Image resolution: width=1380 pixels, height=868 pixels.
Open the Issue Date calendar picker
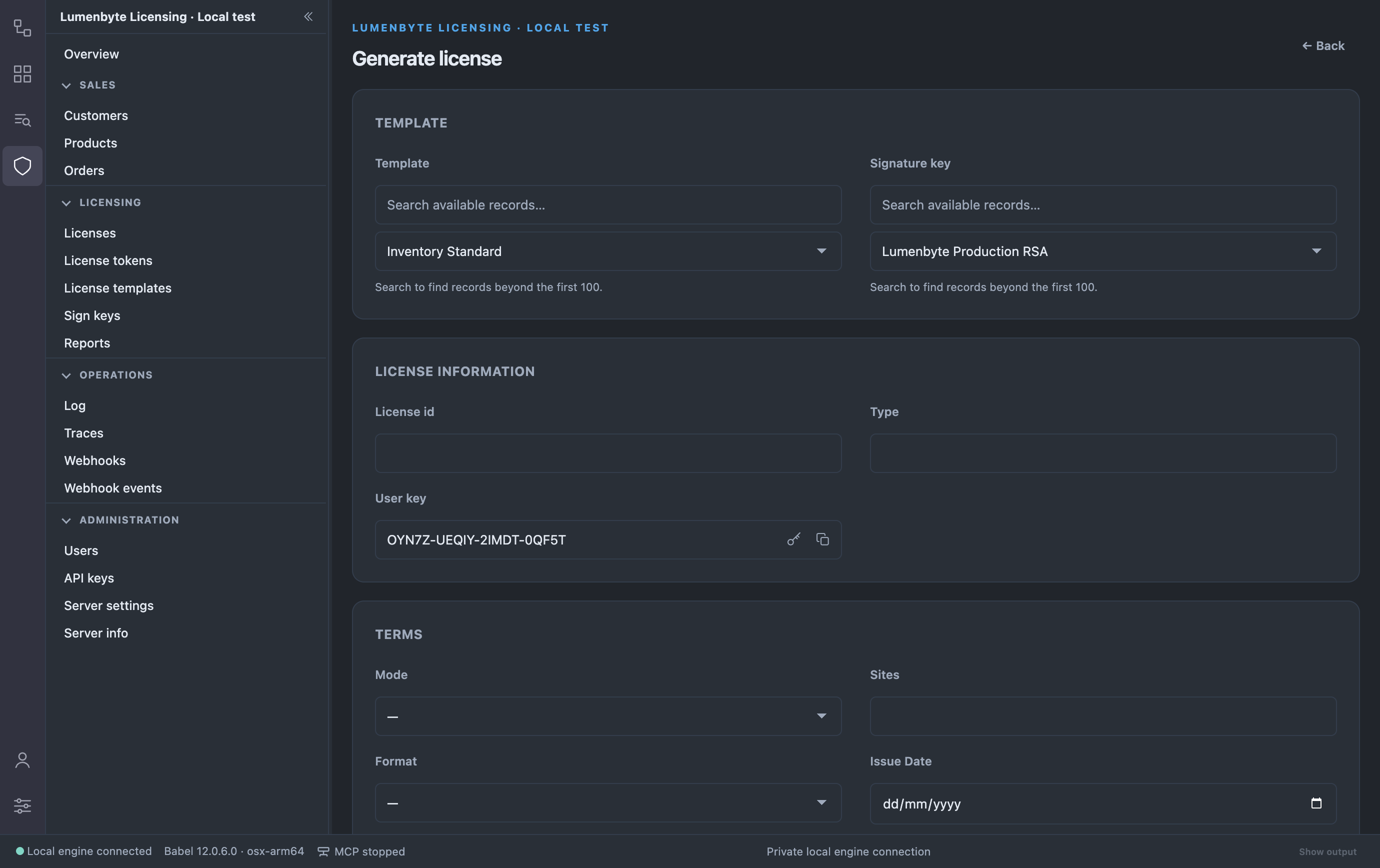[x=1316, y=803]
